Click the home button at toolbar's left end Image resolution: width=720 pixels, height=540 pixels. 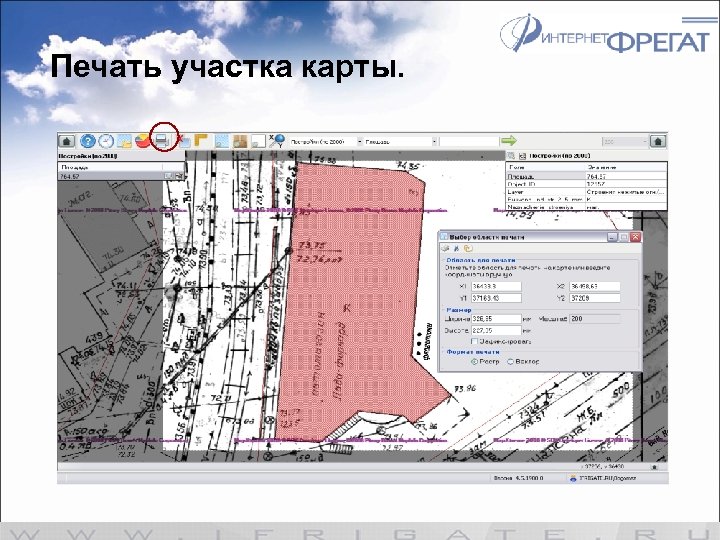[67, 141]
